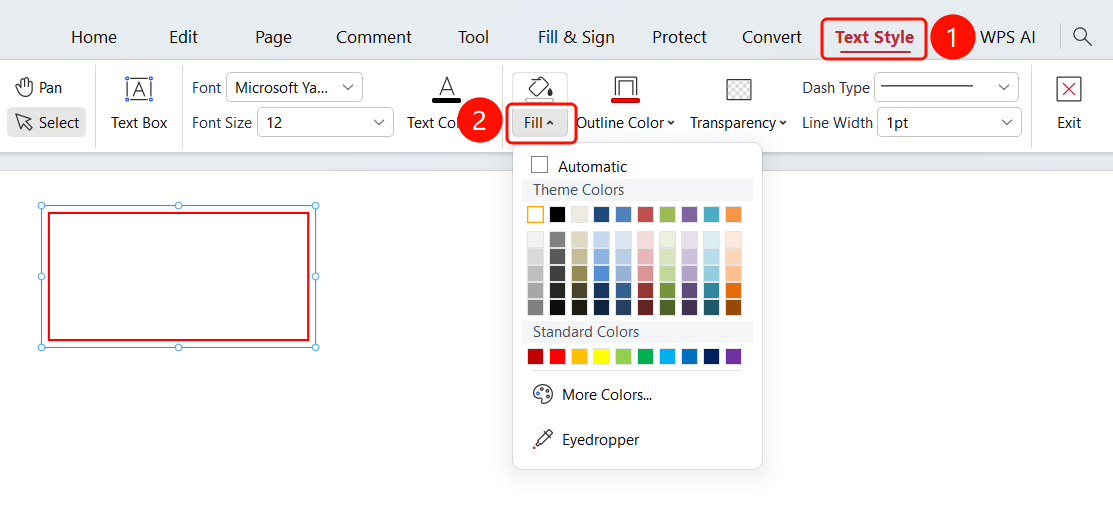Select the standard dark green swatch
Image resolution: width=1113 pixels, height=516 pixels.
click(x=645, y=356)
